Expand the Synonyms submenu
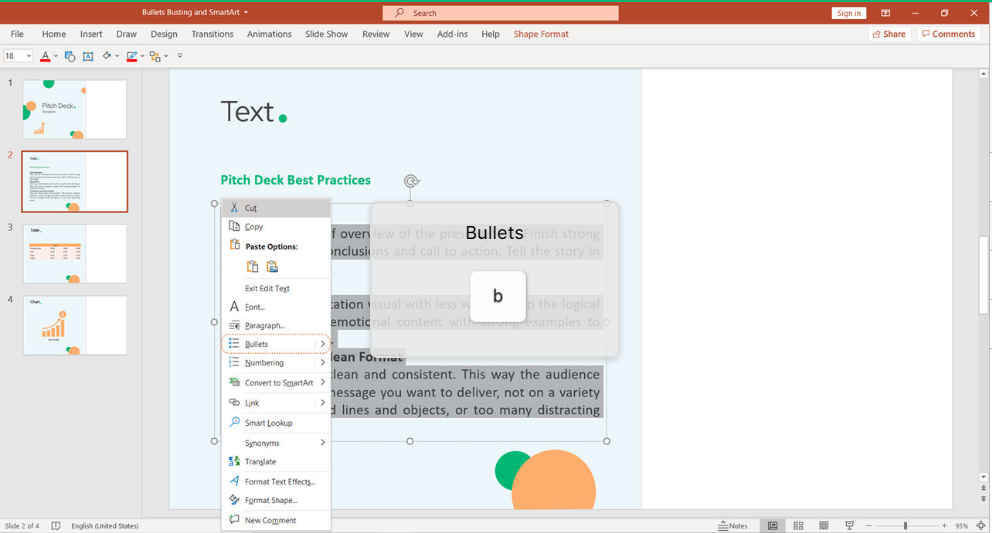992x533 pixels. point(323,442)
